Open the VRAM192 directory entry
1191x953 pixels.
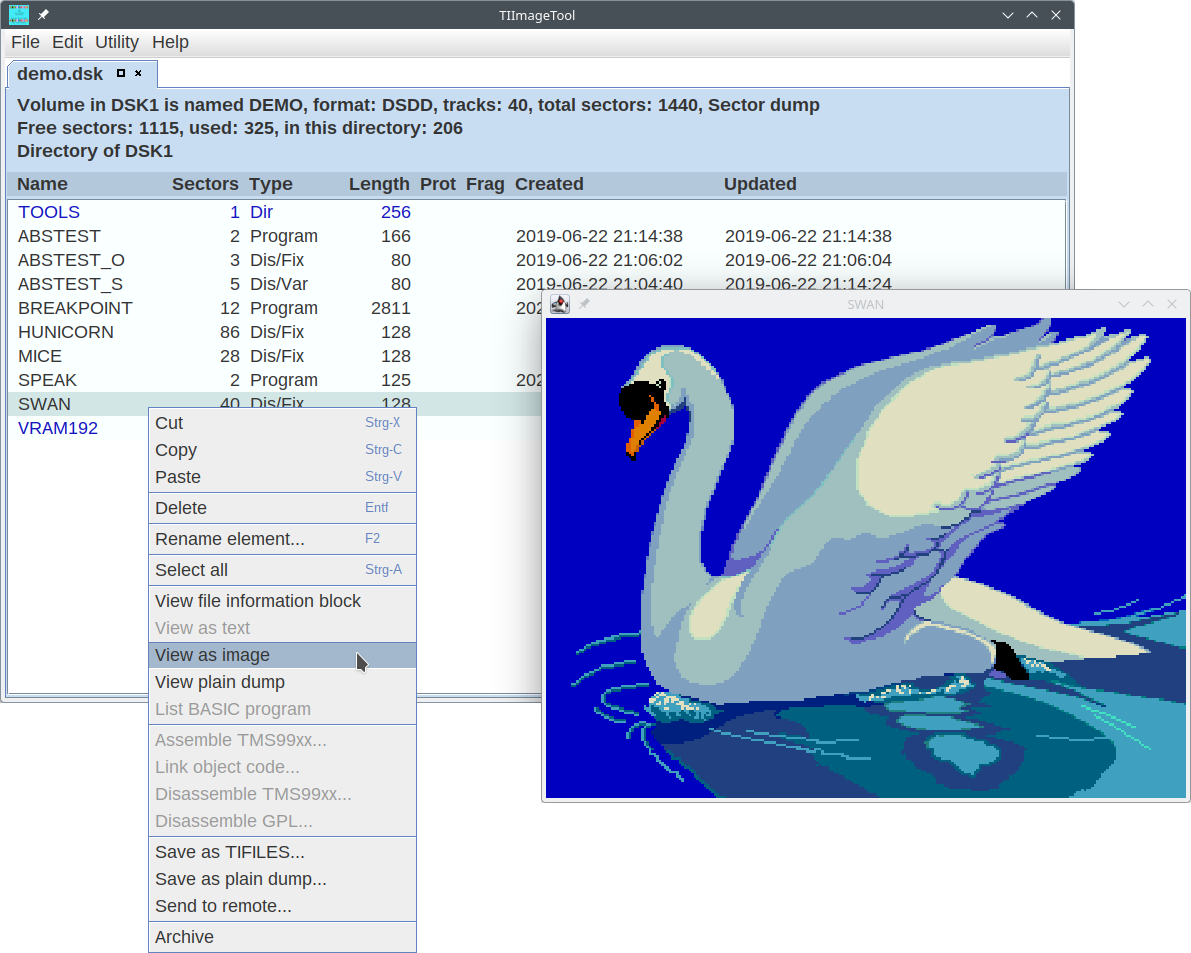[x=58, y=428]
